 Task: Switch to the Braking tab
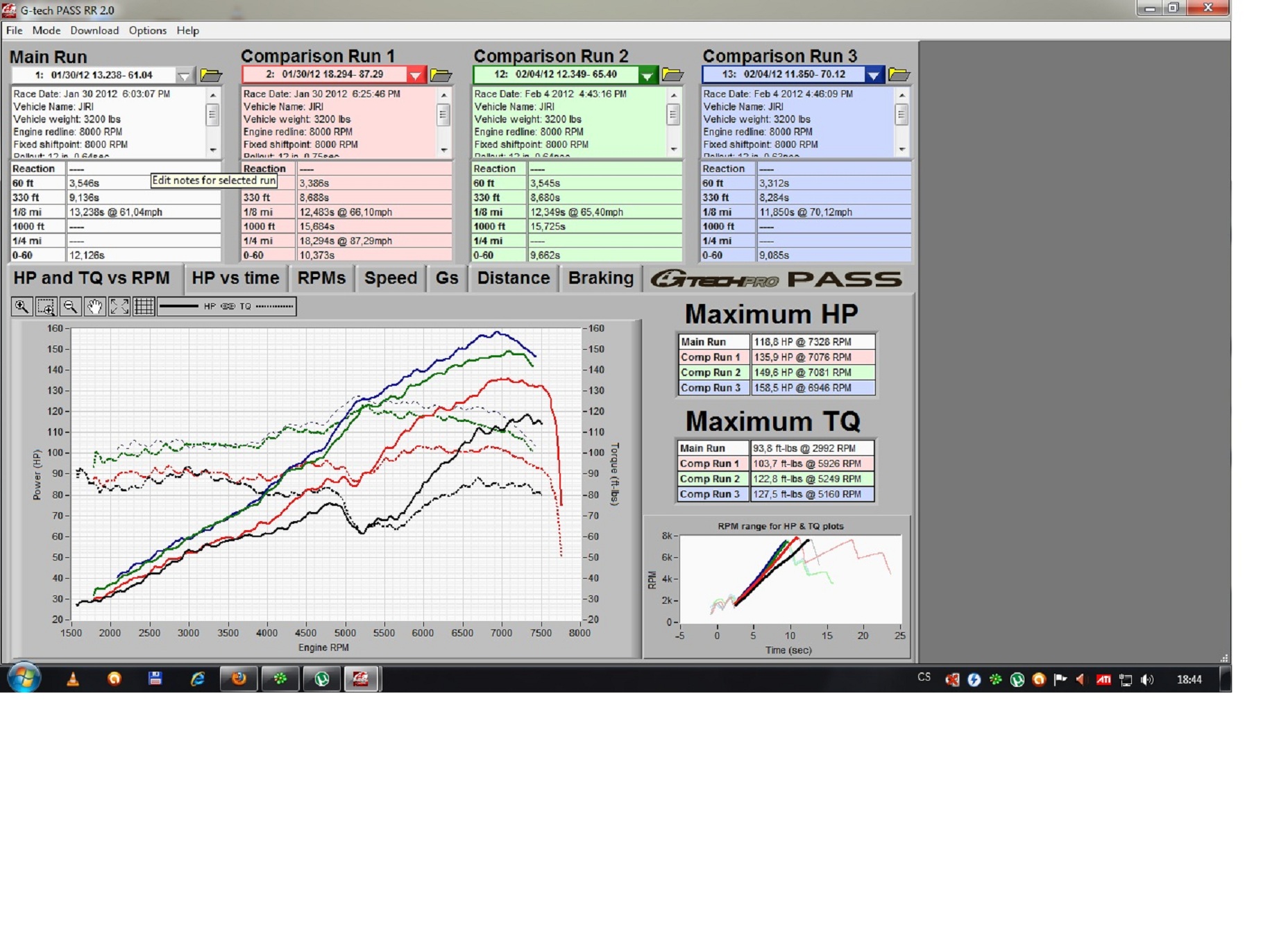pos(600,278)
